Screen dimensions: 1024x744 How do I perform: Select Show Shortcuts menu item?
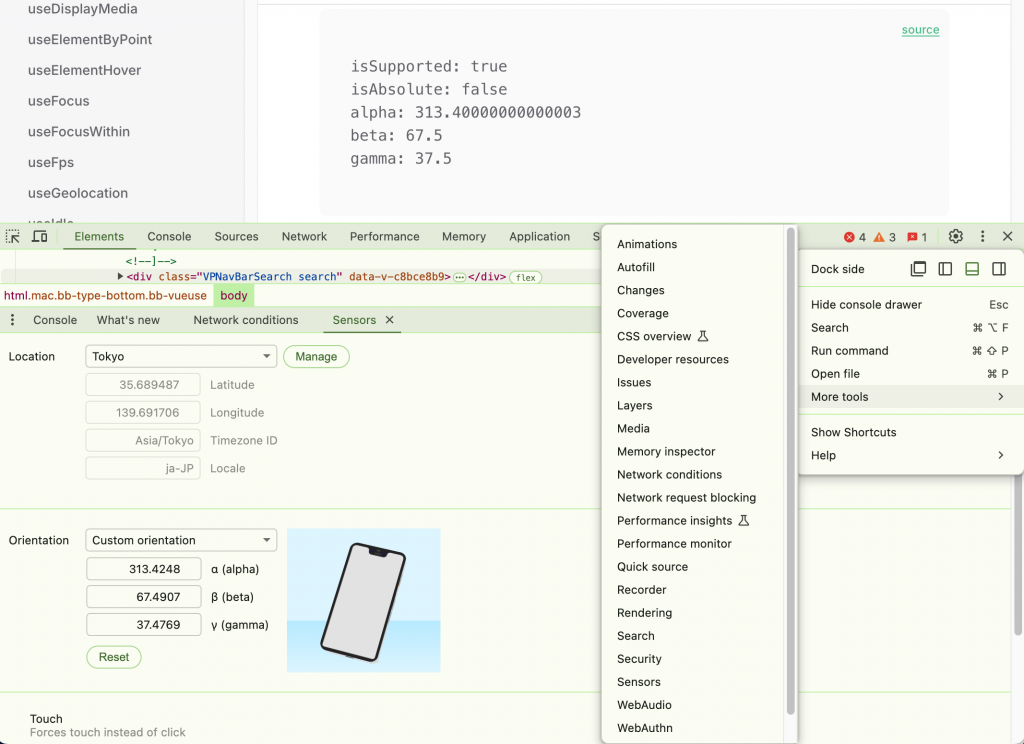(910, 432)
